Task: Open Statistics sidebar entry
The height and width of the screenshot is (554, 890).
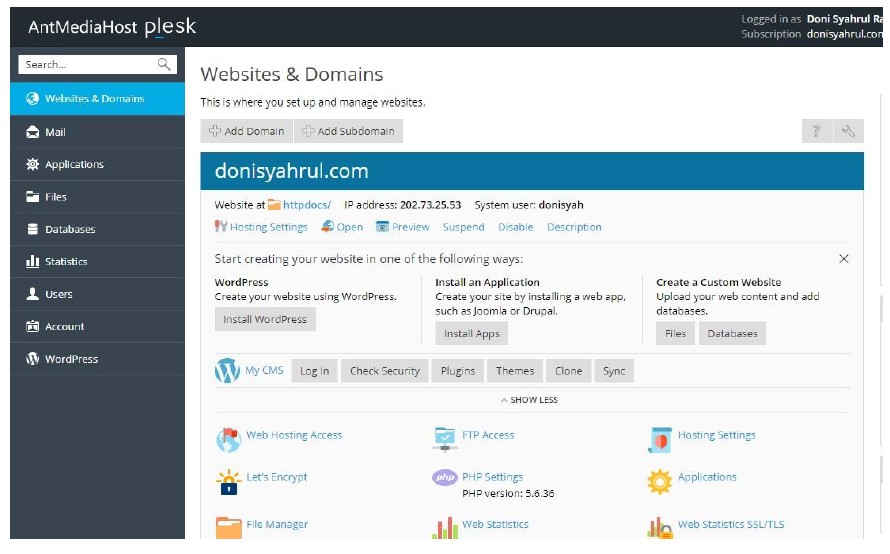Action: (97, 261)
